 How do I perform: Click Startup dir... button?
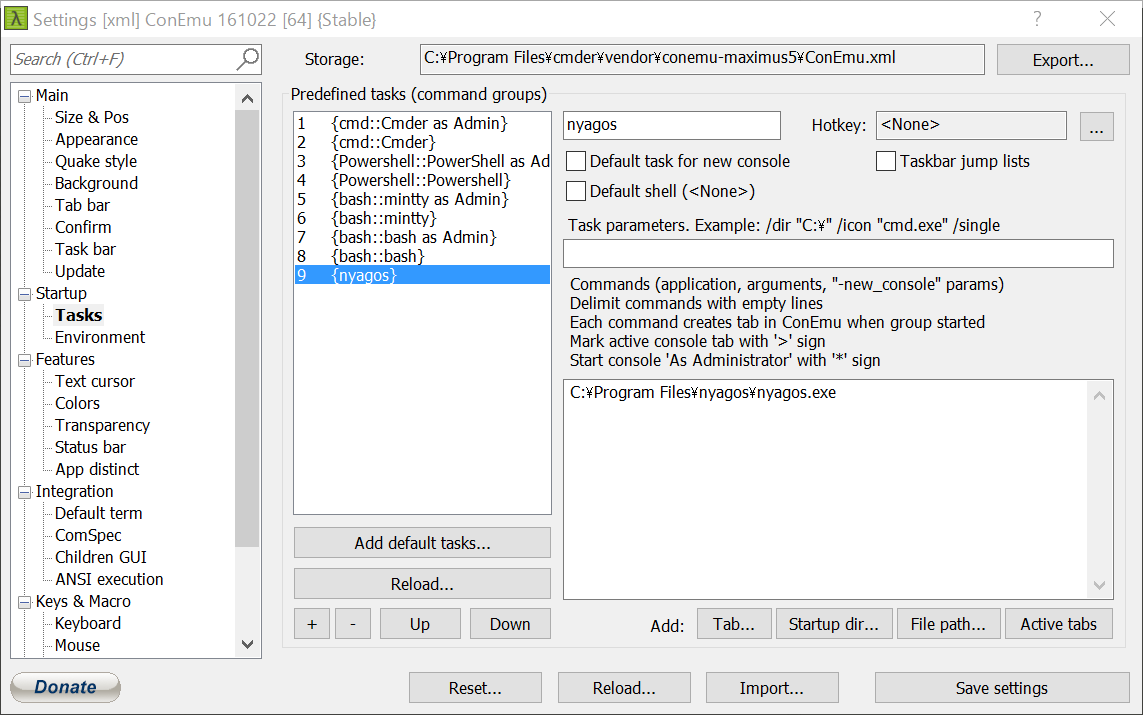pyautogui.click(x=834, y=624)
